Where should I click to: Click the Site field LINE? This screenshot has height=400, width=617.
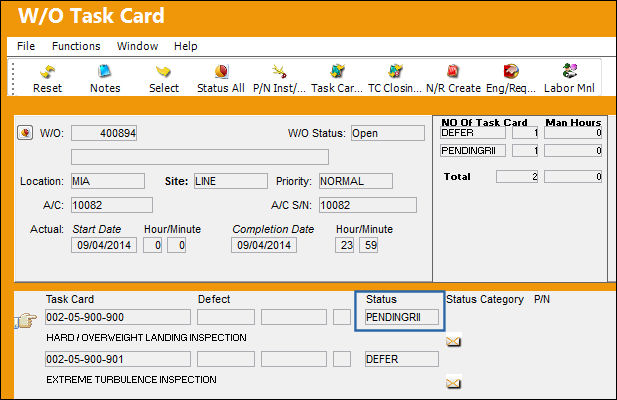tap(231, 181)
